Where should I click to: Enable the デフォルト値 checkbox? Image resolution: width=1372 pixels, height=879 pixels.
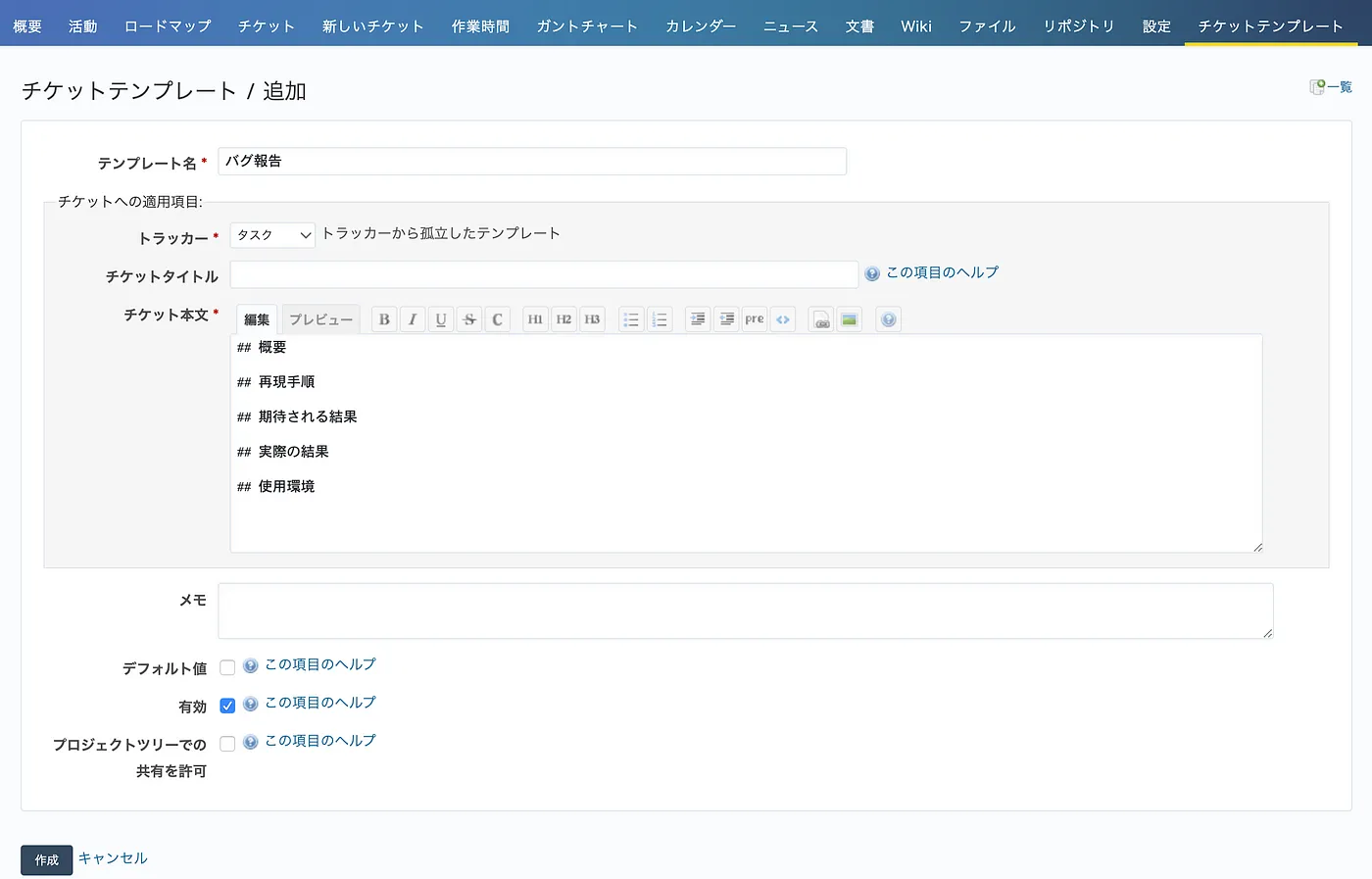(x=227, y=667)
